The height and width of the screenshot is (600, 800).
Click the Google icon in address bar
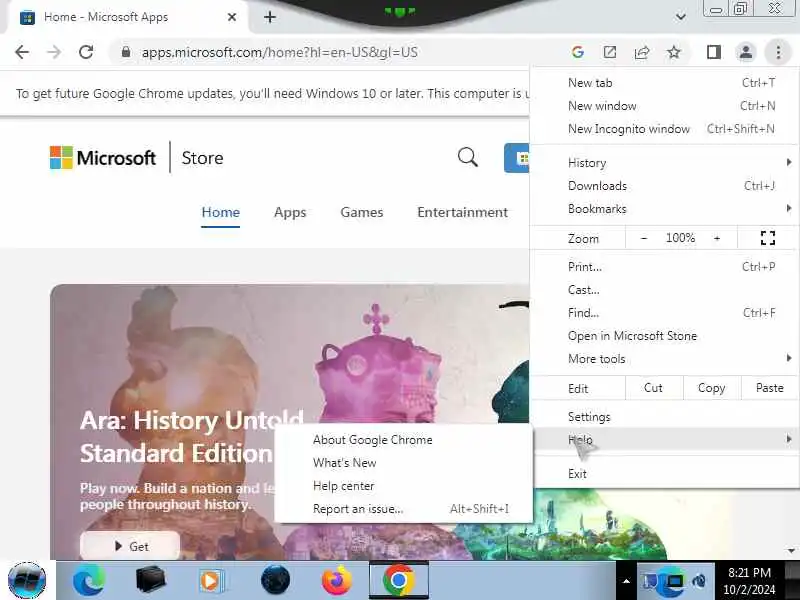click(x=578, y=52)
